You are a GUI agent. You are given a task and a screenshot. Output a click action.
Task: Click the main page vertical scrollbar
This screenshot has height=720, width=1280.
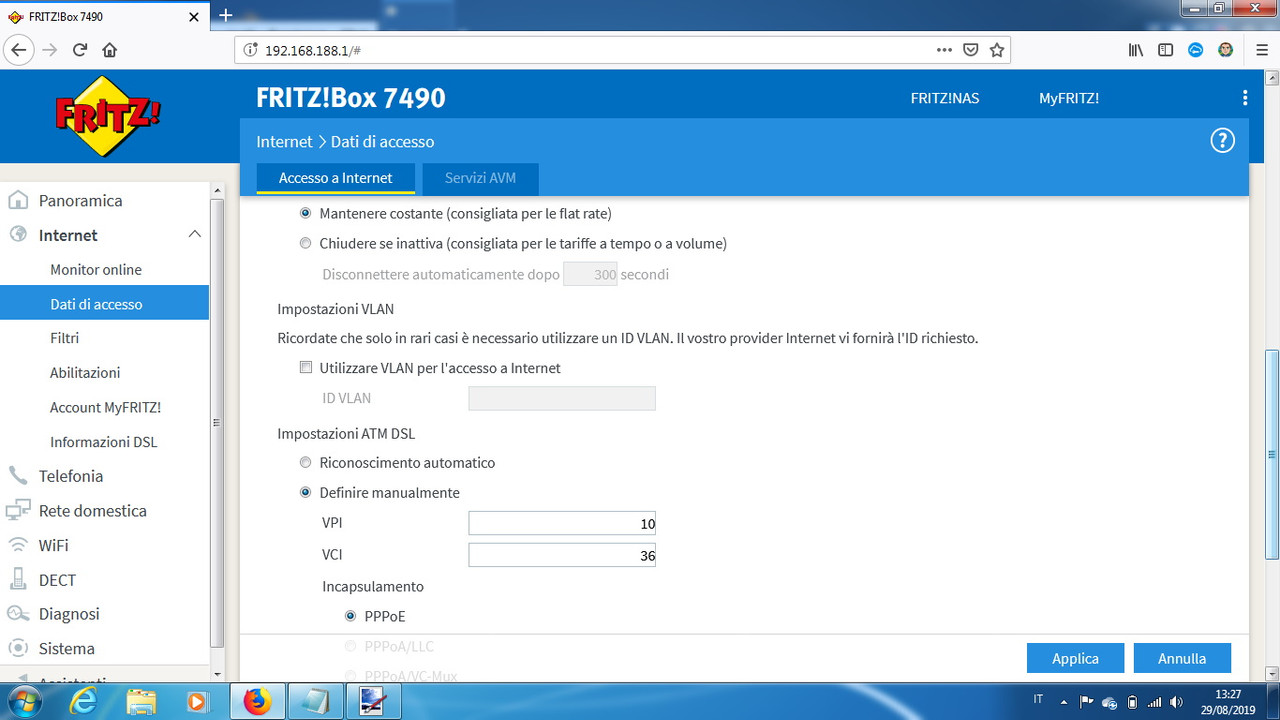pos(1272,454)
